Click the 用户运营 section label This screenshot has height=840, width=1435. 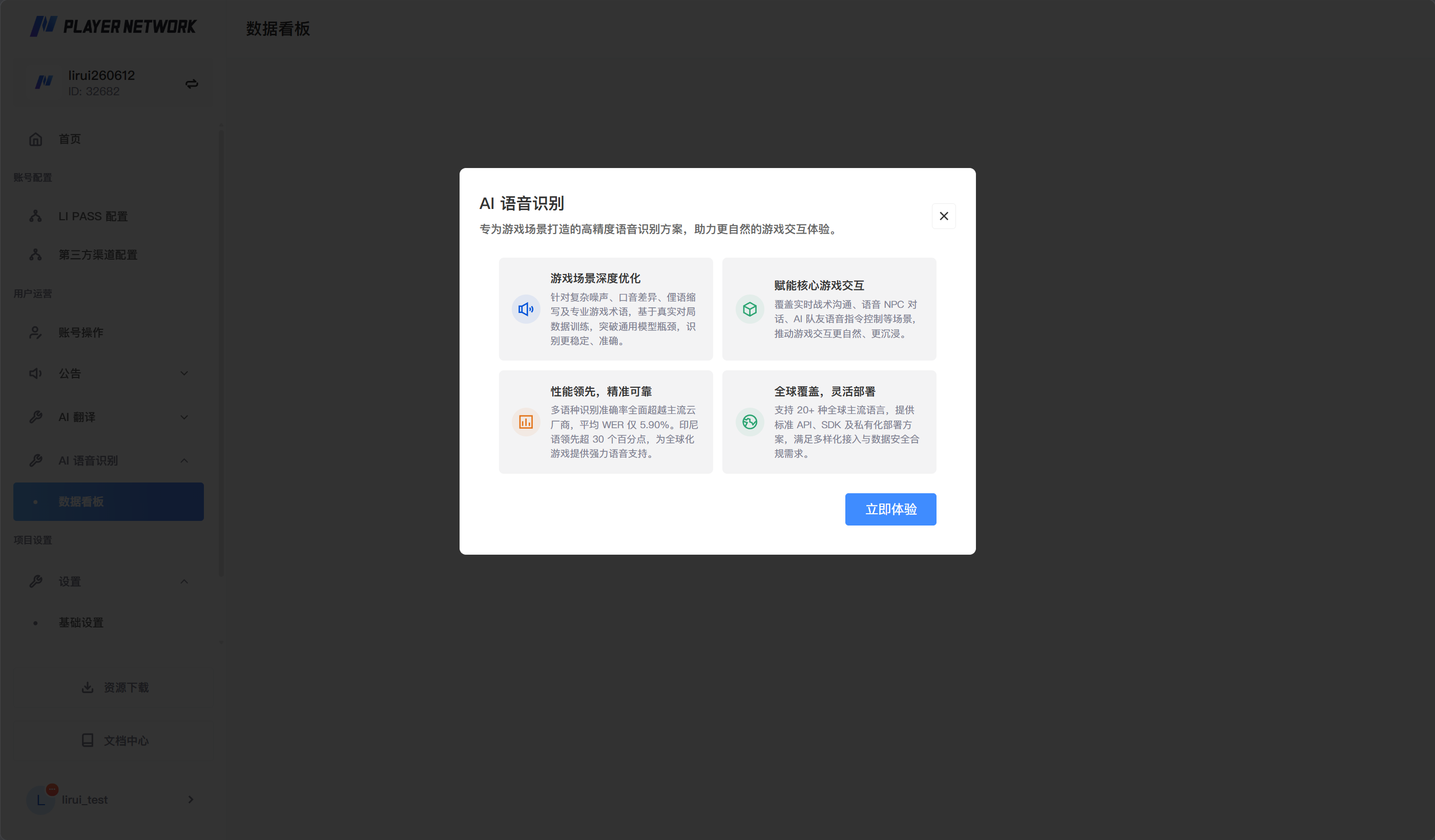click(x=32, y=294)
